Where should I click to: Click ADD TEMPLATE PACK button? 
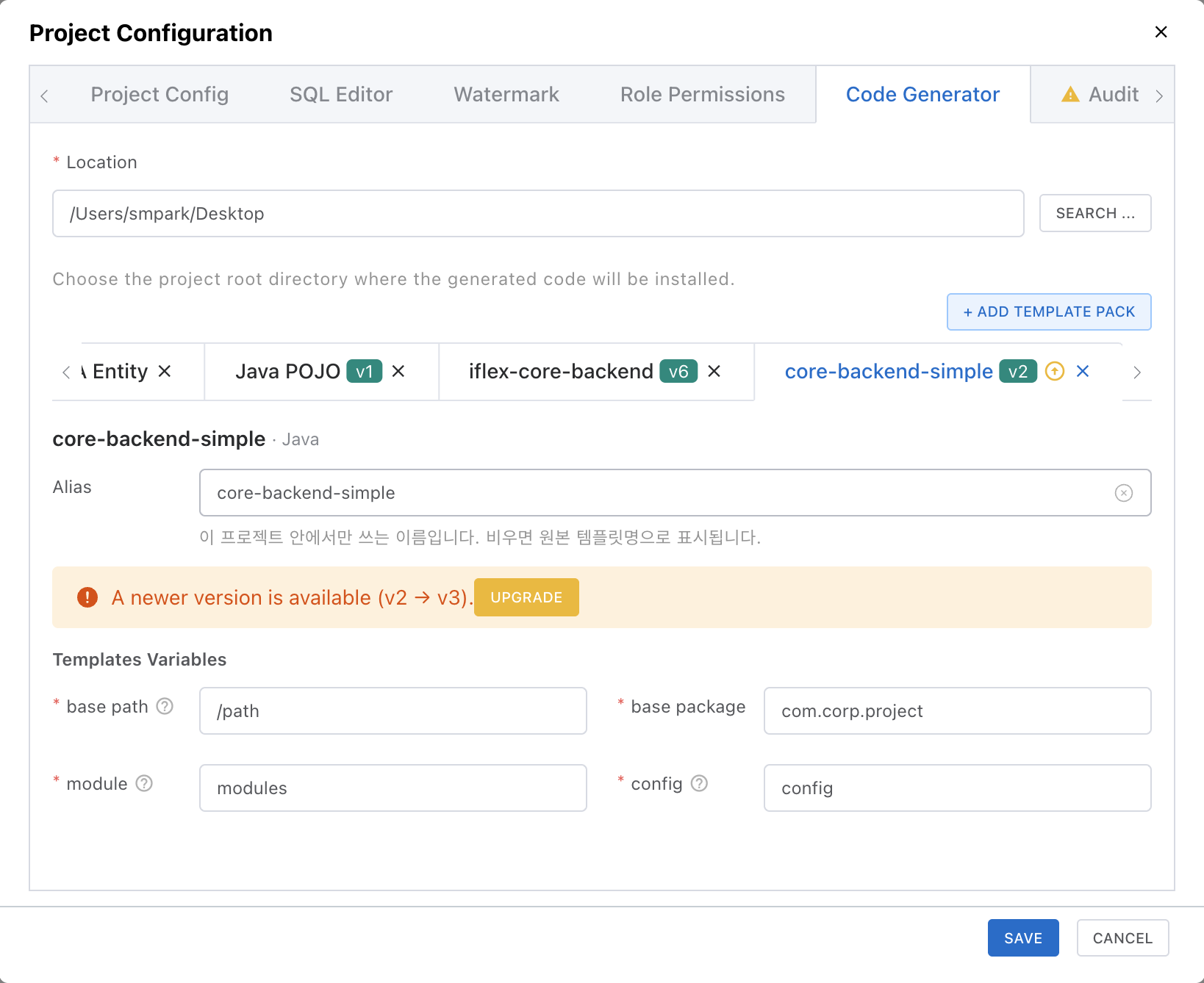pos(1049,312)
